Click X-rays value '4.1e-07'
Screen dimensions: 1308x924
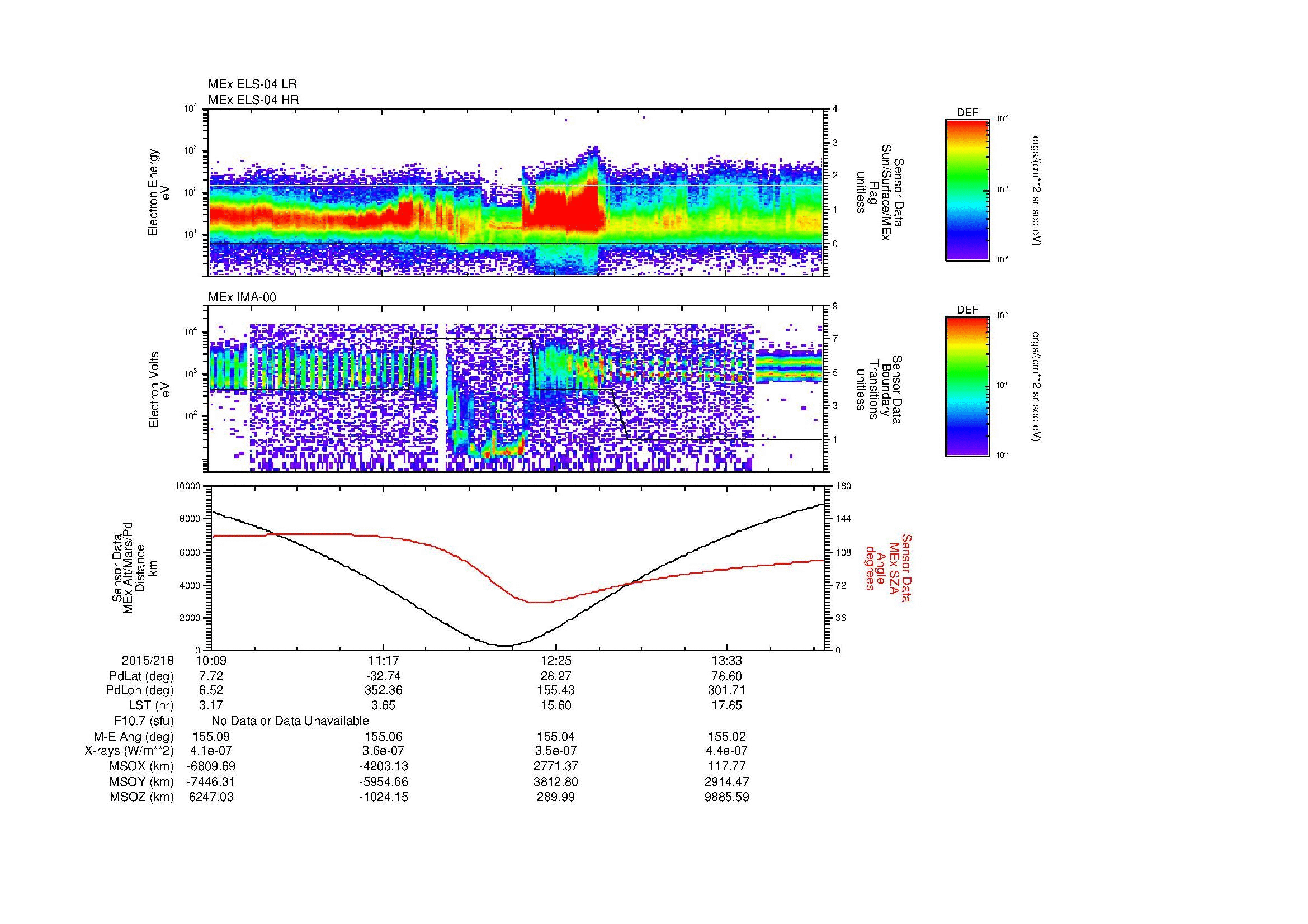coord(211,751)
